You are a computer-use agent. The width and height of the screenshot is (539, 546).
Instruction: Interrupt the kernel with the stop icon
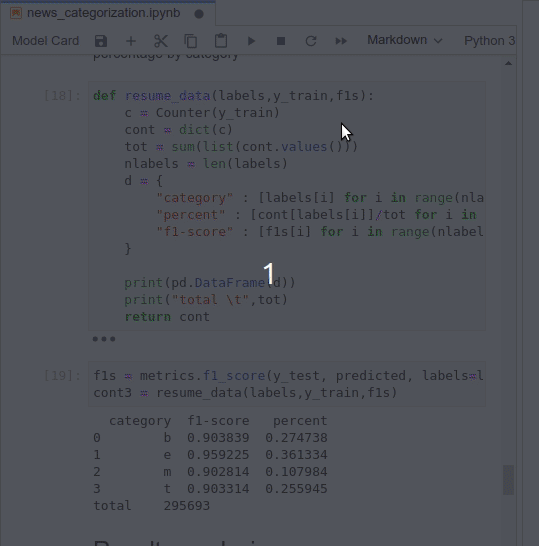point(281,41)
